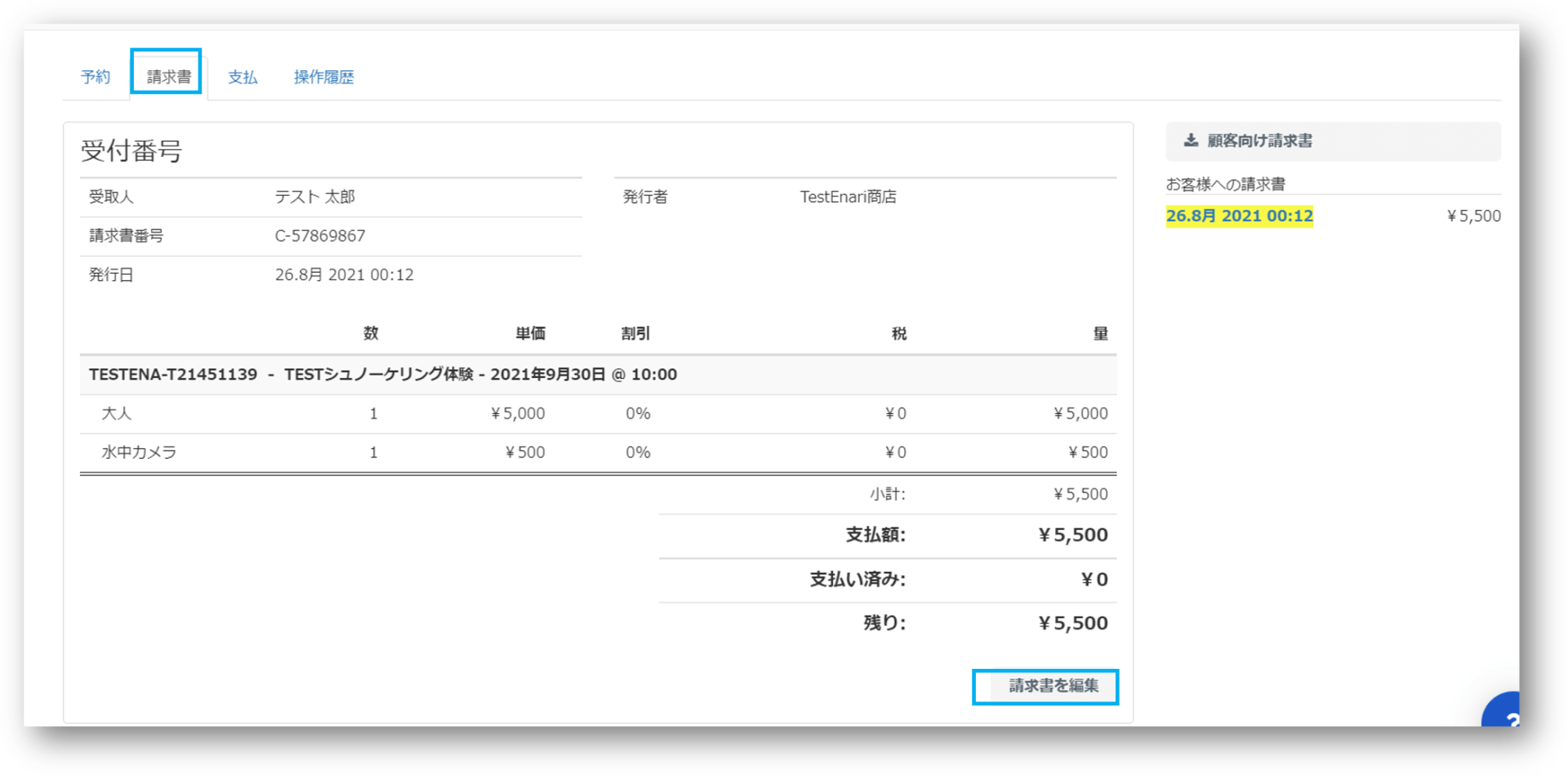1568x775 pixels.
Task: Select the TESTENA-T21451139 booking row header
Action: point(382,374)
